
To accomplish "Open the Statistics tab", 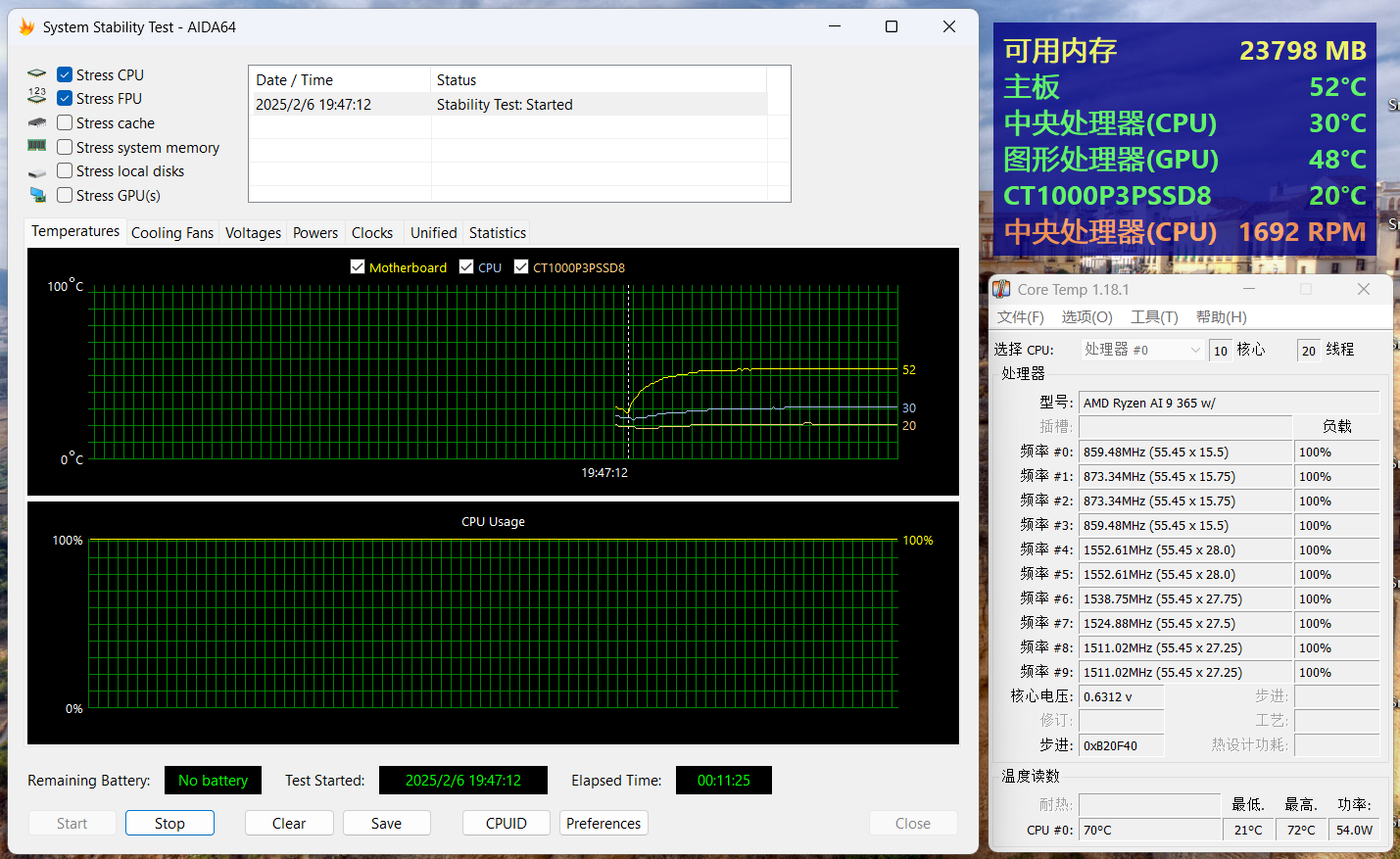I will (498, 233).
